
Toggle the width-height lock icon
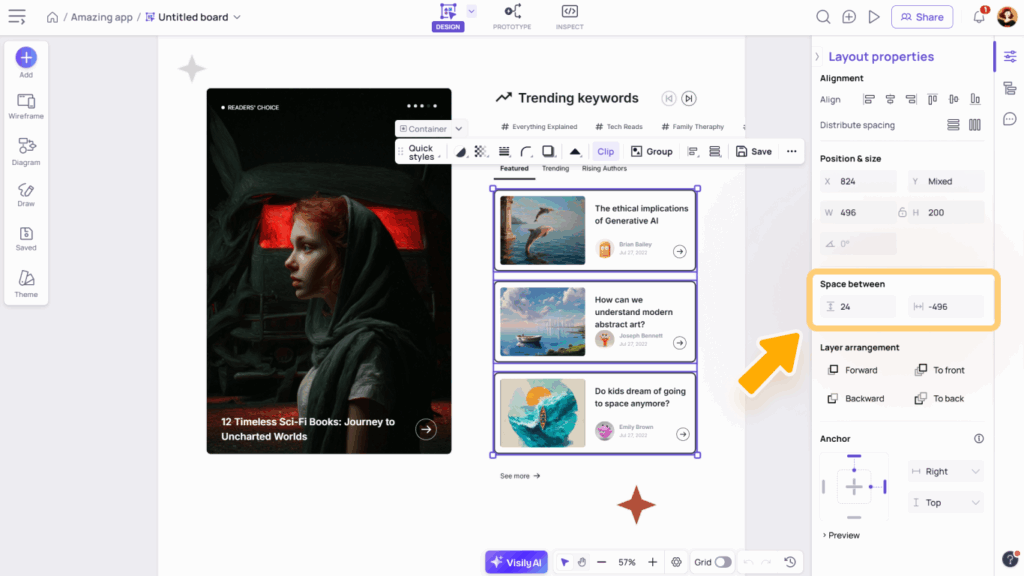(x=902, y=212)
